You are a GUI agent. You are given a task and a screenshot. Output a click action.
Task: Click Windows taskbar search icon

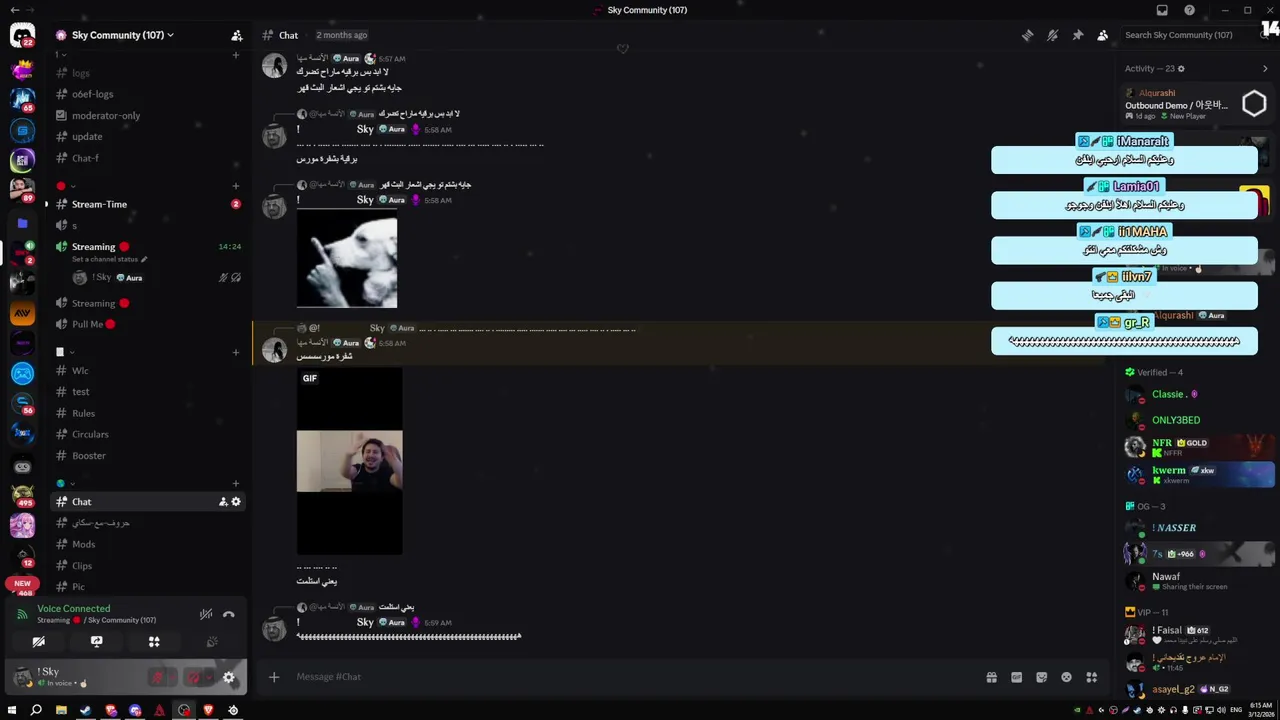click(x=36, y=710)
